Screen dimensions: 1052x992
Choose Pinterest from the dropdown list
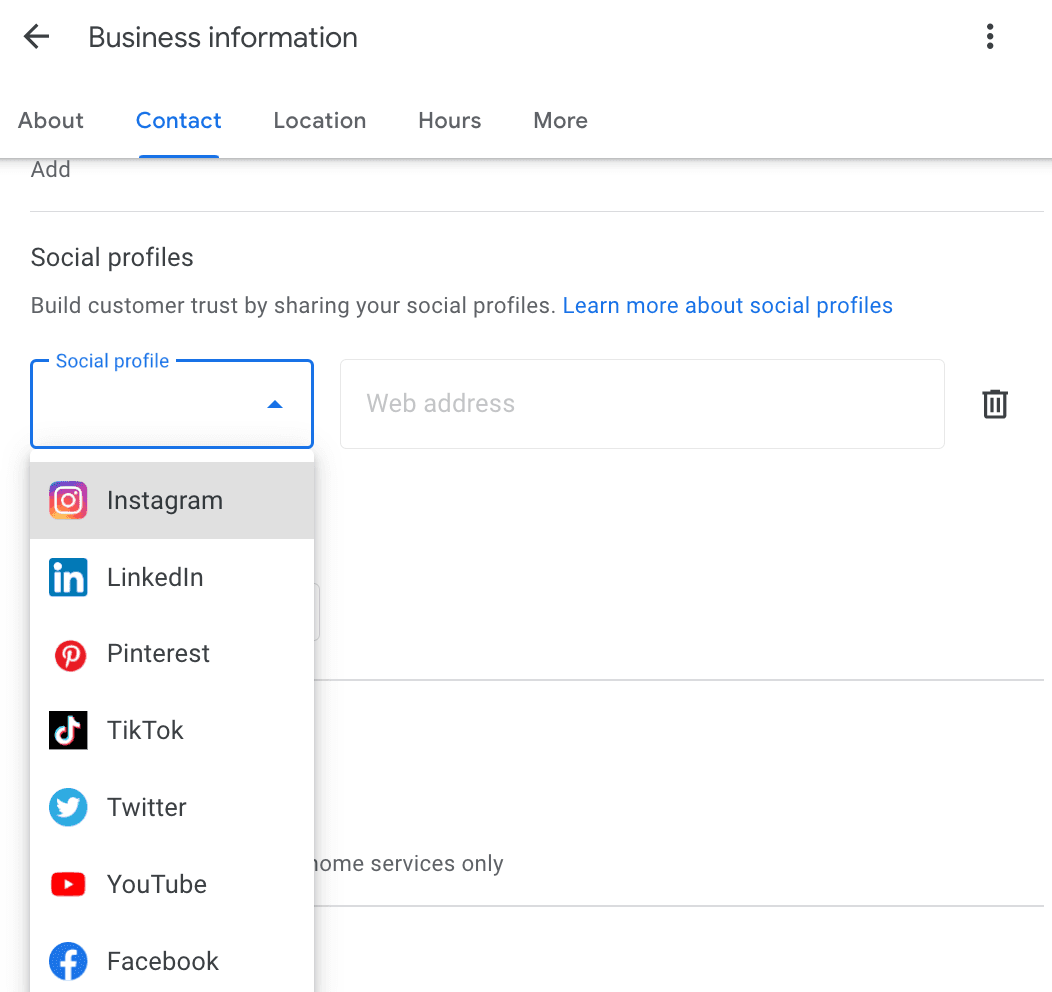[x=172, y=654]
